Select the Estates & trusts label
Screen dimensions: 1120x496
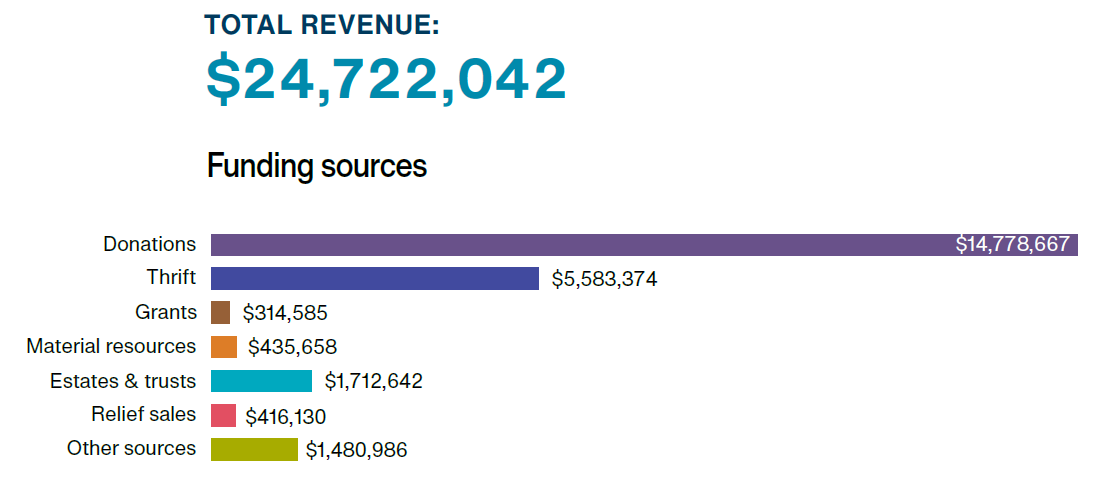point(123,380)
